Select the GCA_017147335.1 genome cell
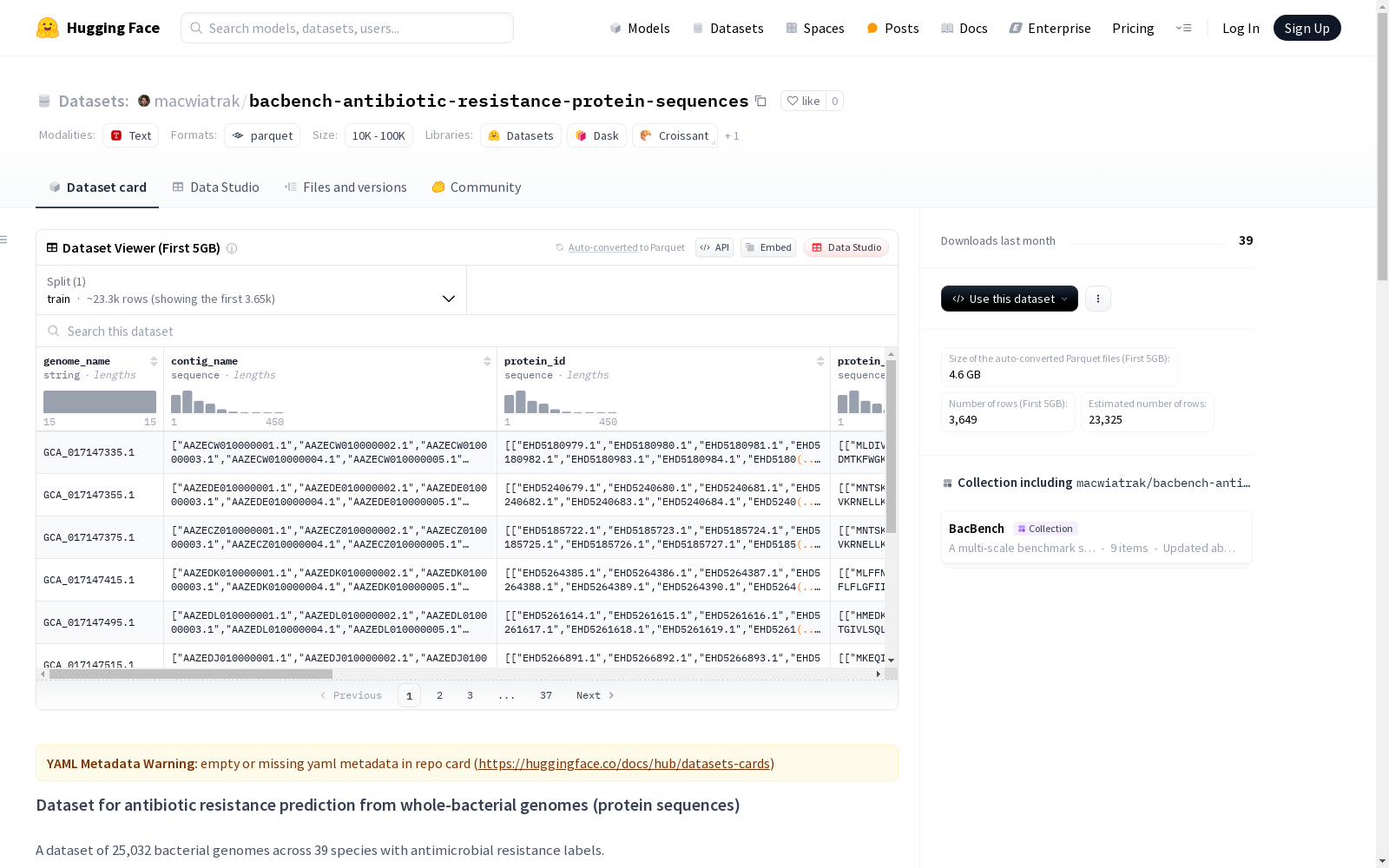 tap(100, 452)
